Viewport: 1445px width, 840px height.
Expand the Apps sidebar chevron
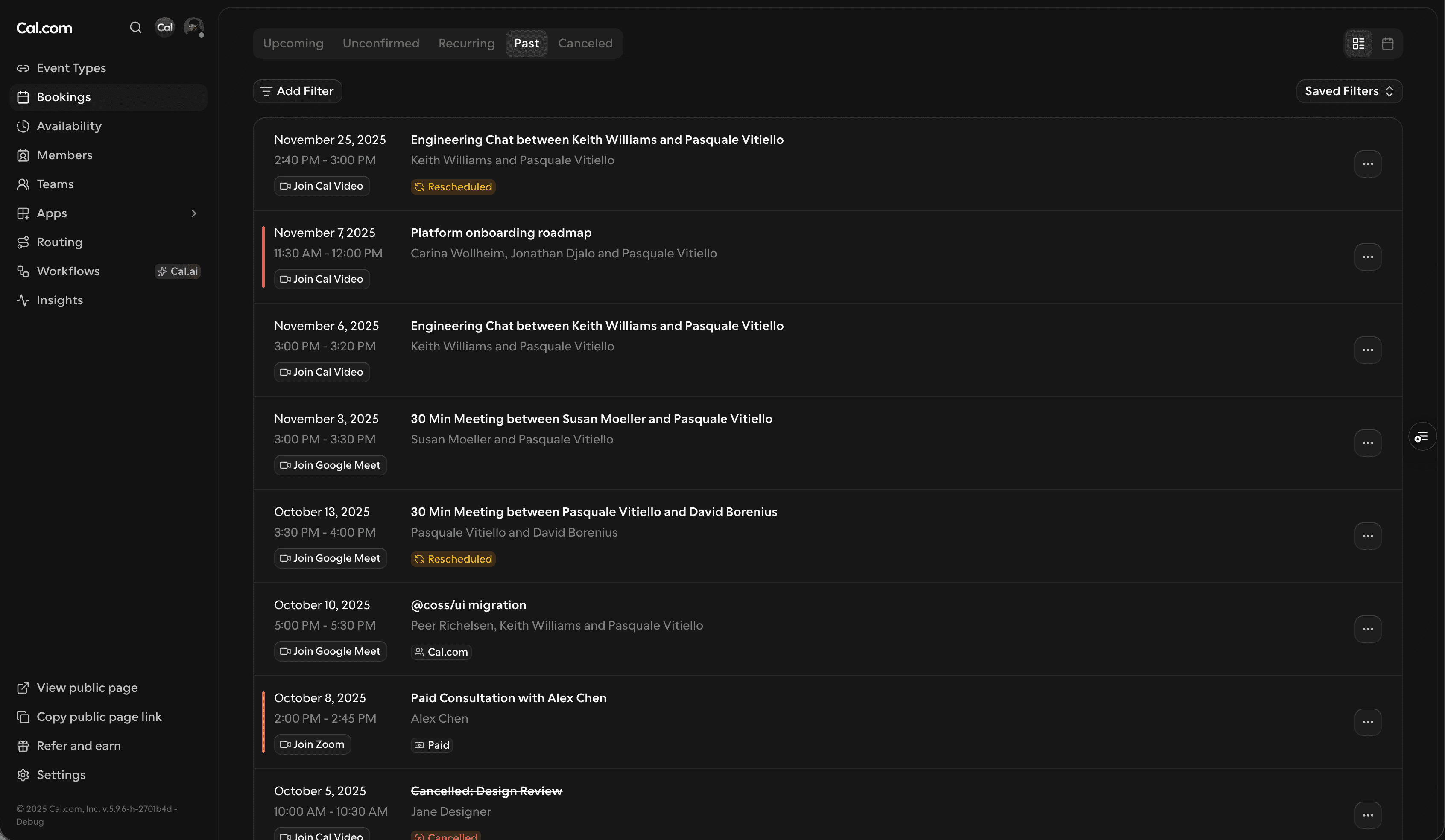194,214
